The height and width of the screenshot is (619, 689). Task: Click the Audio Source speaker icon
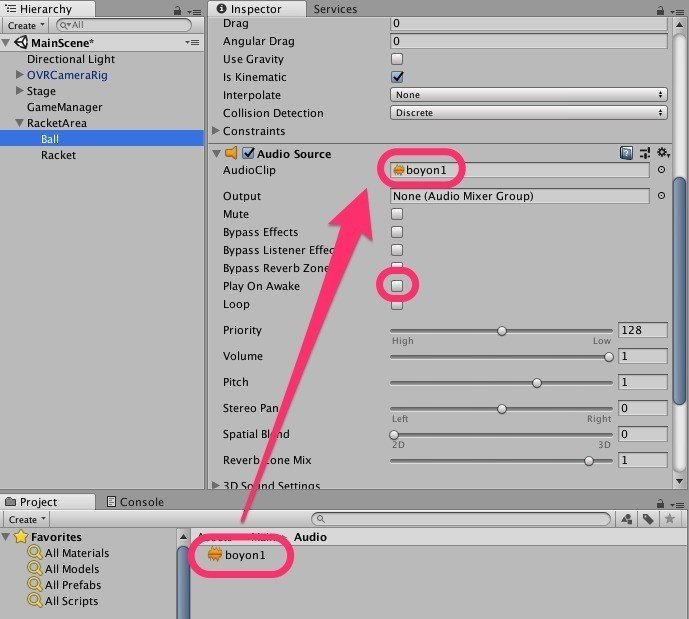231,153
